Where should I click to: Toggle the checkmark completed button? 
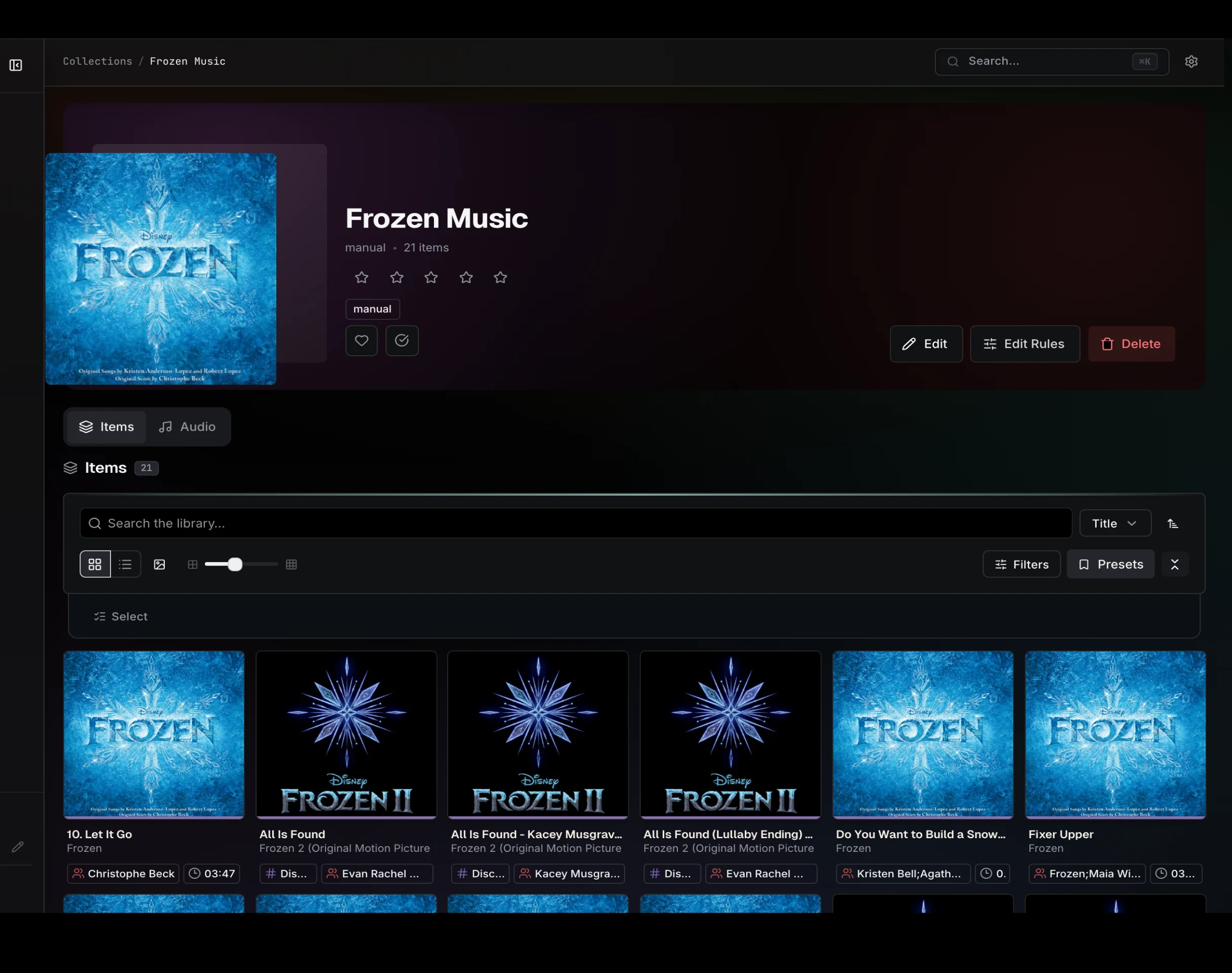pyautogui.click(x=402, y=341)
